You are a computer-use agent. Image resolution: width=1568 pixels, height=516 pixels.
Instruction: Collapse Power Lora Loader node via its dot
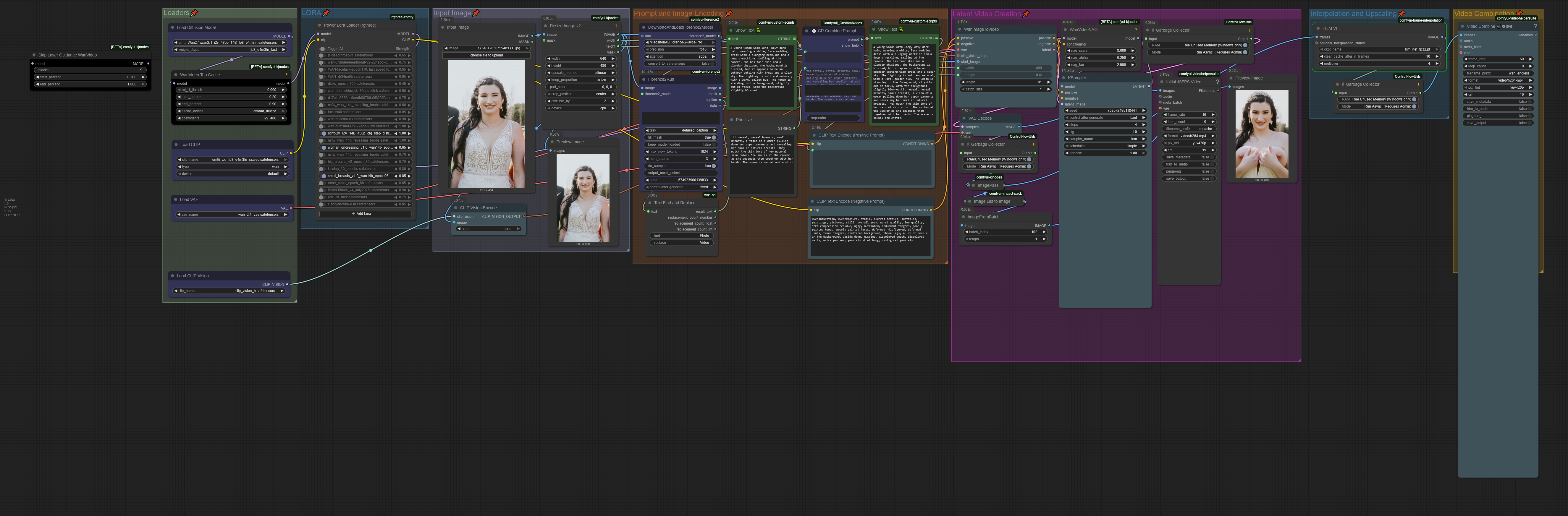coord(319,25)
